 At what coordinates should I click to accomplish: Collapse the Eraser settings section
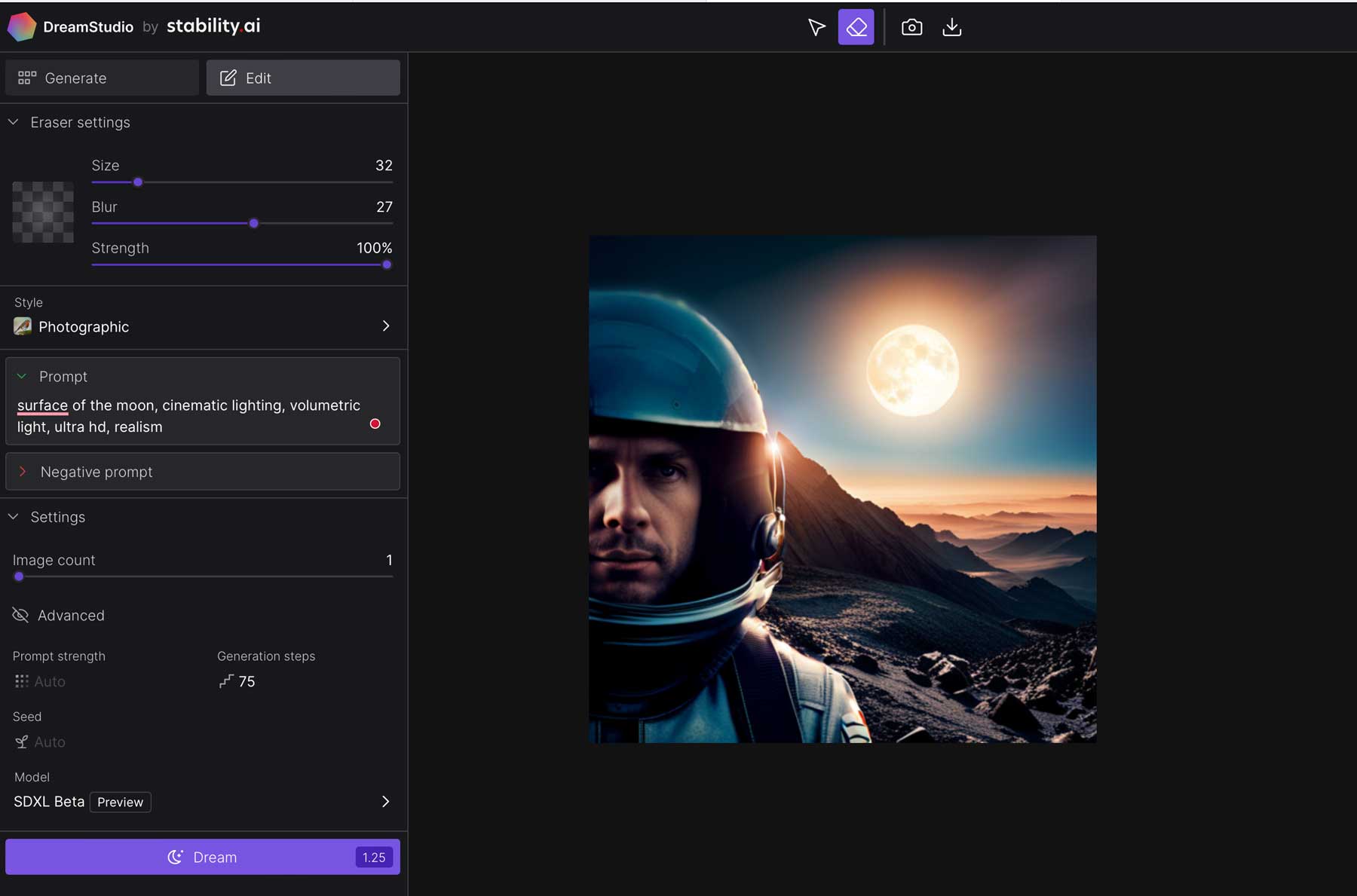(x=13, y=121)
